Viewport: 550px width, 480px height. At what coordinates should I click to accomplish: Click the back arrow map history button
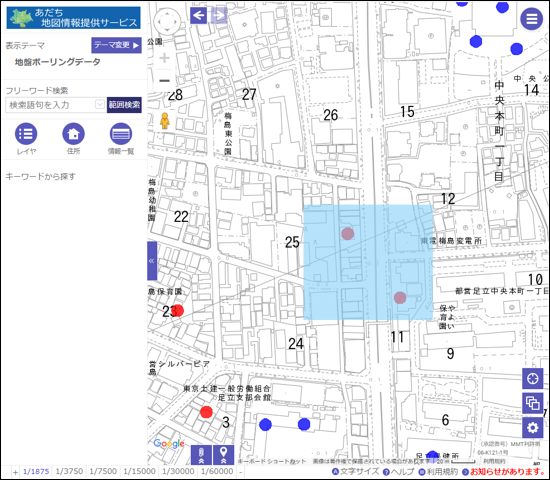point(199,15)
